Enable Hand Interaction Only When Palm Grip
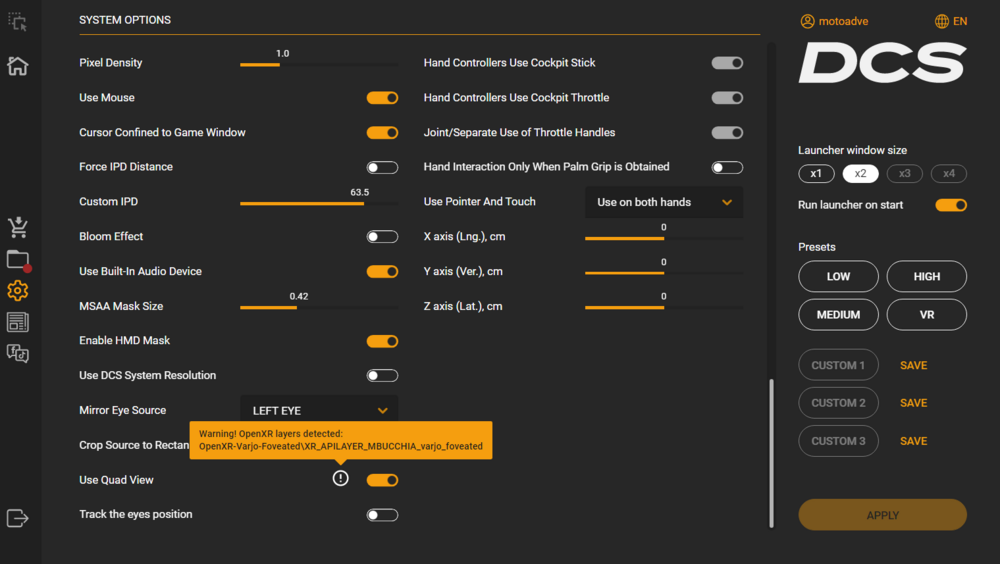 click(x=727, y=167)
